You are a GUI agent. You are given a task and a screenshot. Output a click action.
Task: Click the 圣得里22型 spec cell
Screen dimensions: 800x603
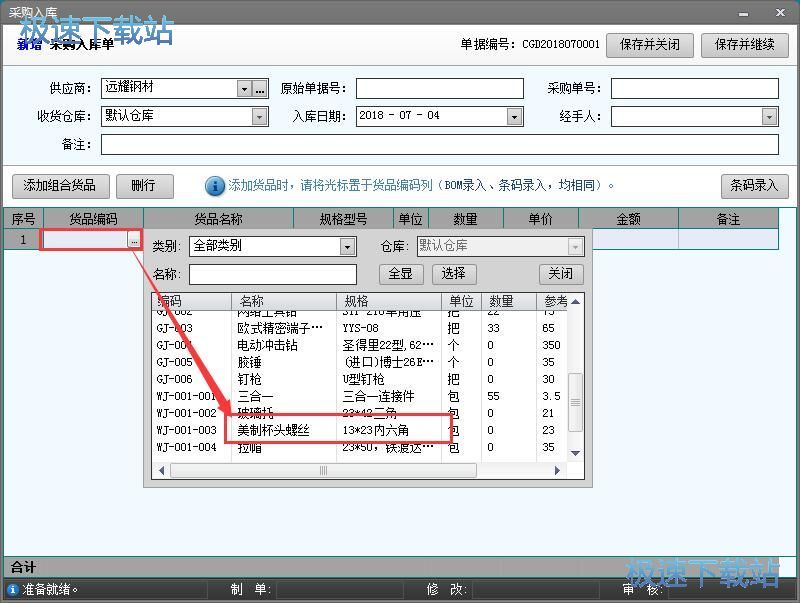[x=388, y=345]
